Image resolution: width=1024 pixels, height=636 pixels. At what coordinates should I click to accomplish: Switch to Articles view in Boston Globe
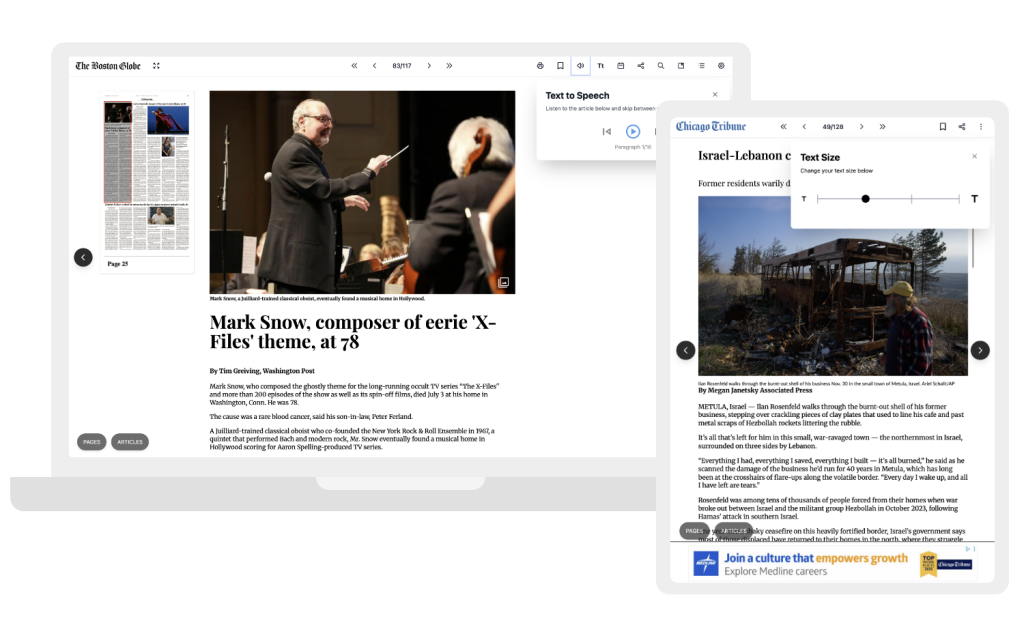coord(130,441)
